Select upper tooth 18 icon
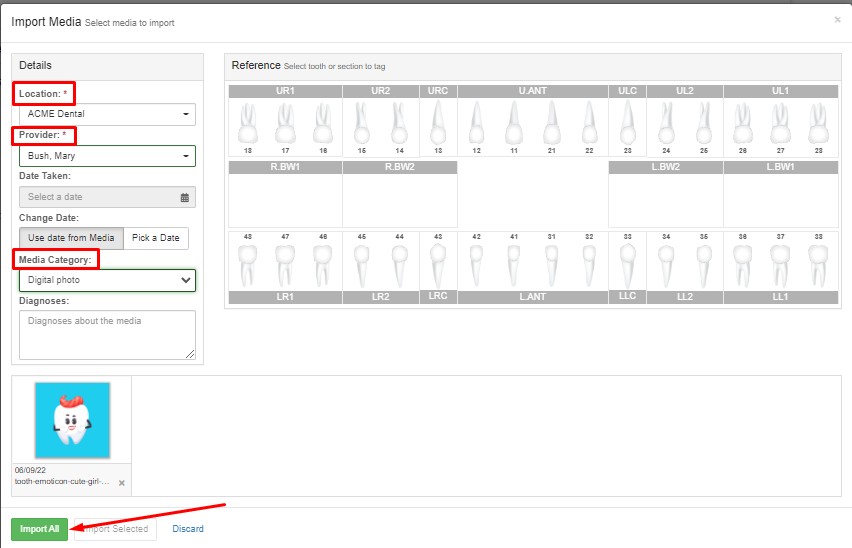The width and height of the screenshot is (852, 548). 248,124
